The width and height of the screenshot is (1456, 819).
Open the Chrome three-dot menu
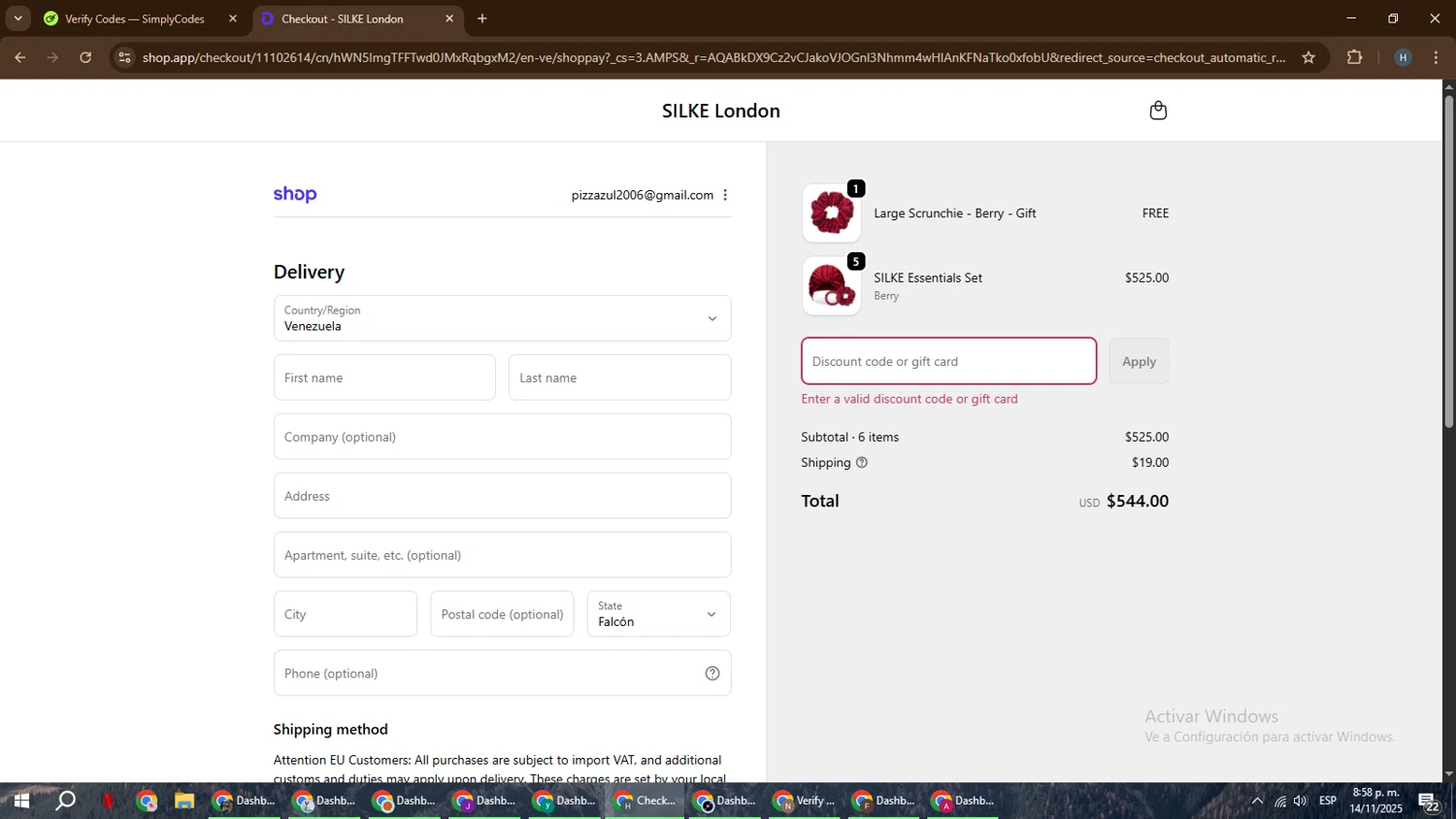click(x=1436, y=57)
